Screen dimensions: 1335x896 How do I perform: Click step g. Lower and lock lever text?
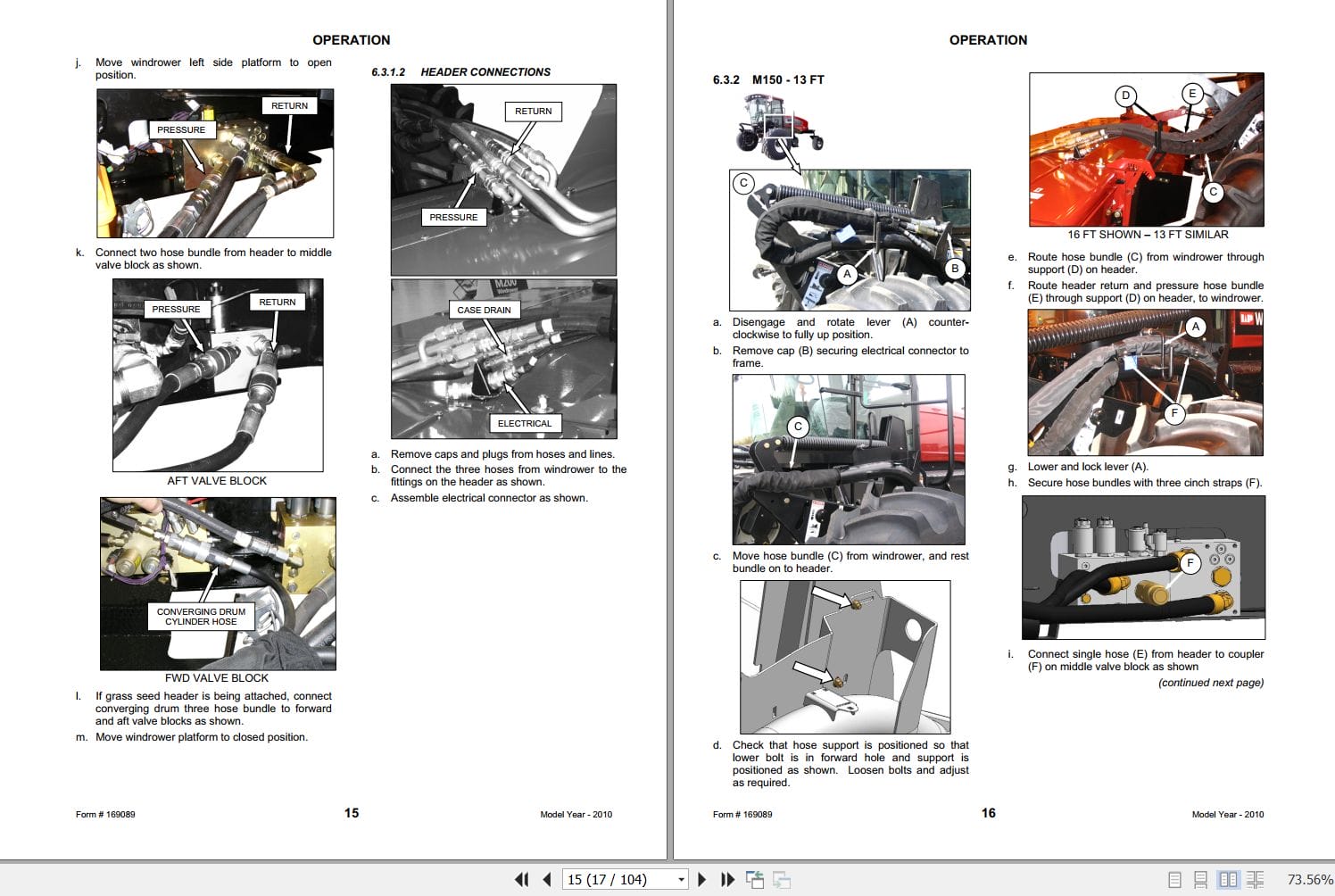click(1078, 467)
